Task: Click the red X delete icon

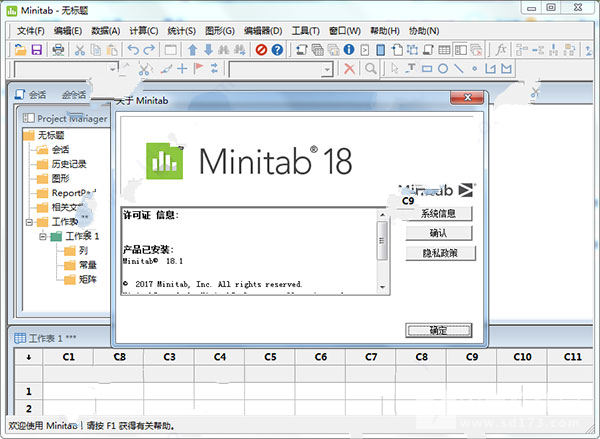Action: [349, 69]
